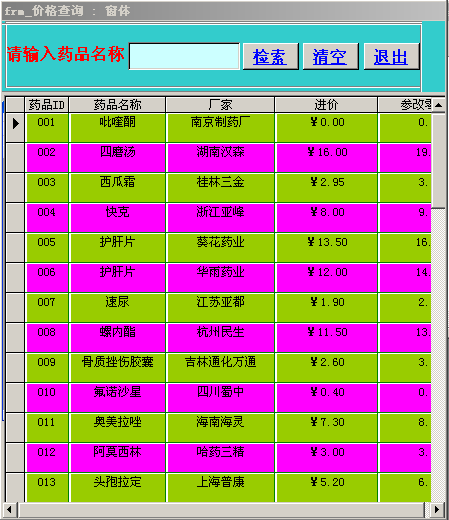The width and height of the screenshot is (449, 520).
Task: Click the ¥11.50 purchase price cell
Action: [x=327, y=338]
